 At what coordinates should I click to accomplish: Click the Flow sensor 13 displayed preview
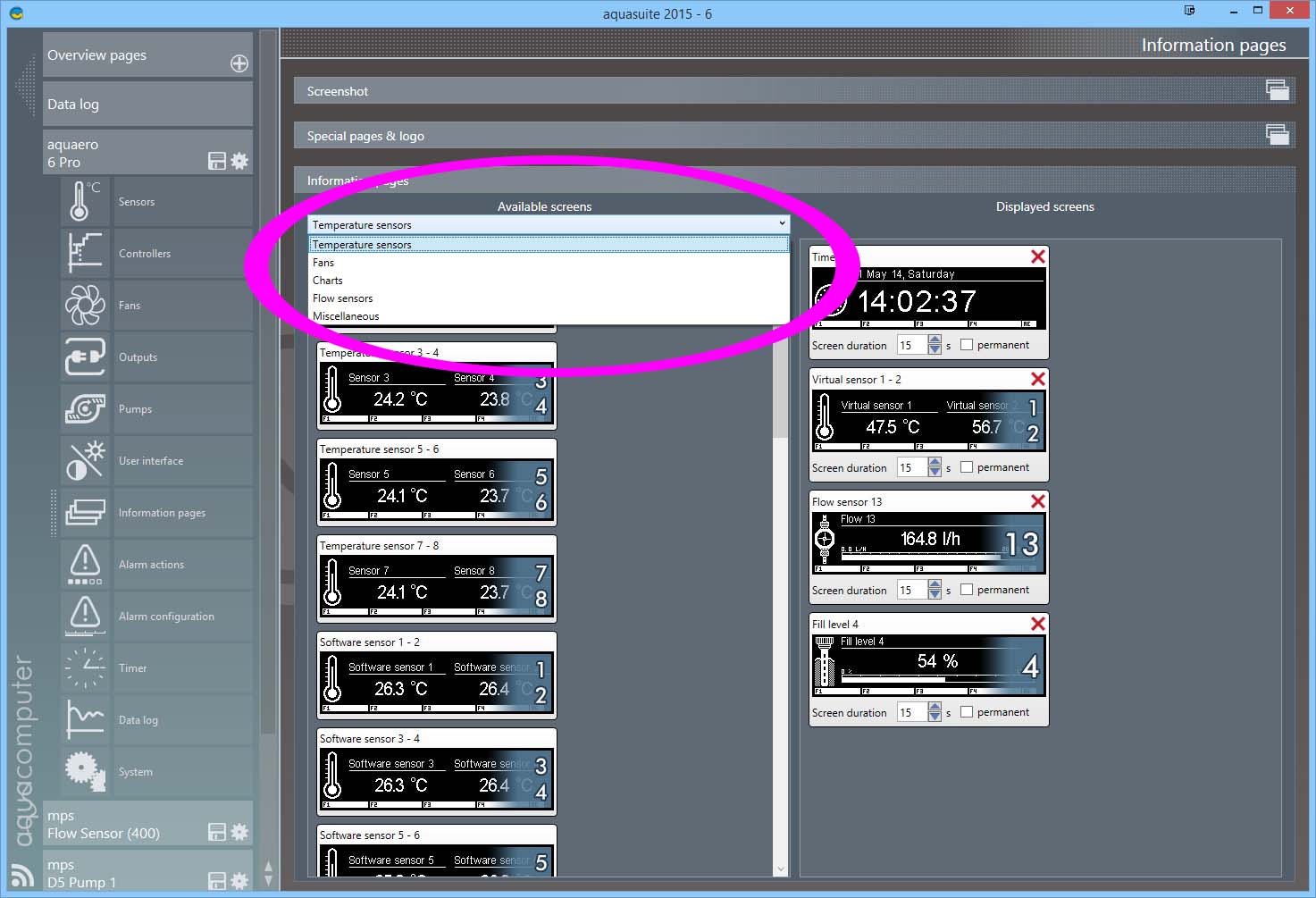point(929,542)
